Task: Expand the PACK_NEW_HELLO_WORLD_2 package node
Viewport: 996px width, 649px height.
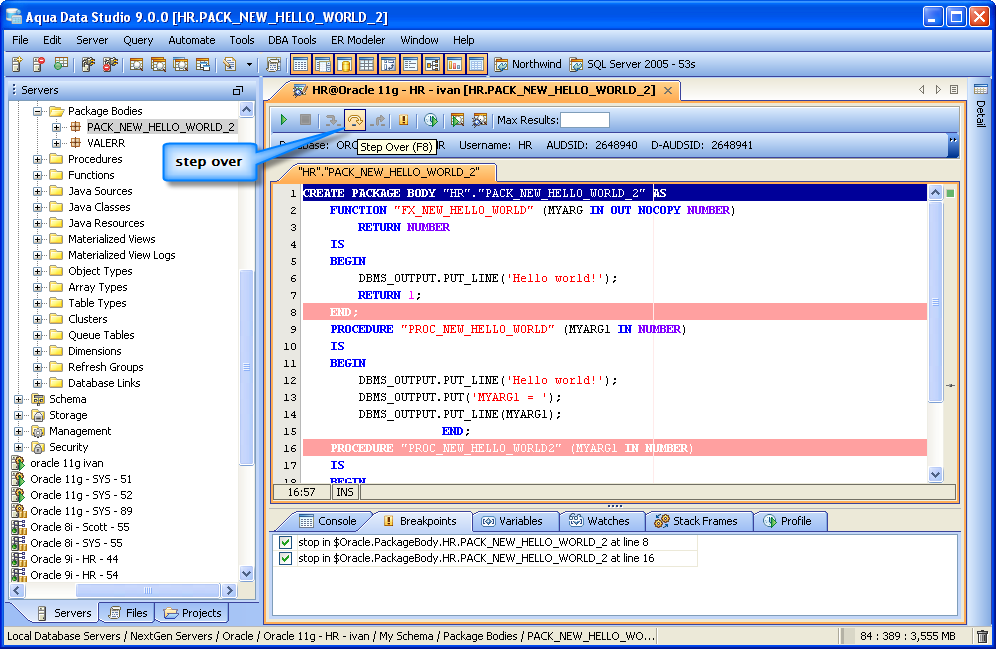Action: [x=57, y=127]
